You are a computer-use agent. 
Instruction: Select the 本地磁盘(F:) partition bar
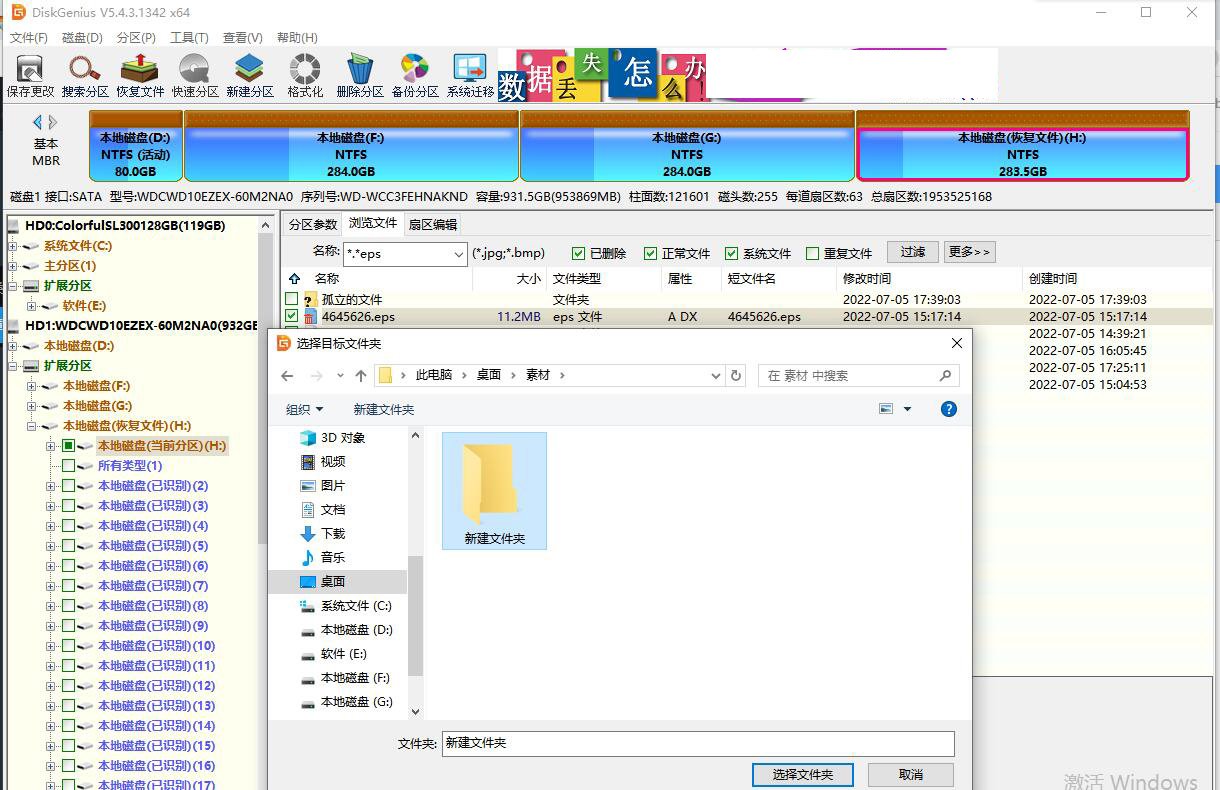[x=351, y=146]
